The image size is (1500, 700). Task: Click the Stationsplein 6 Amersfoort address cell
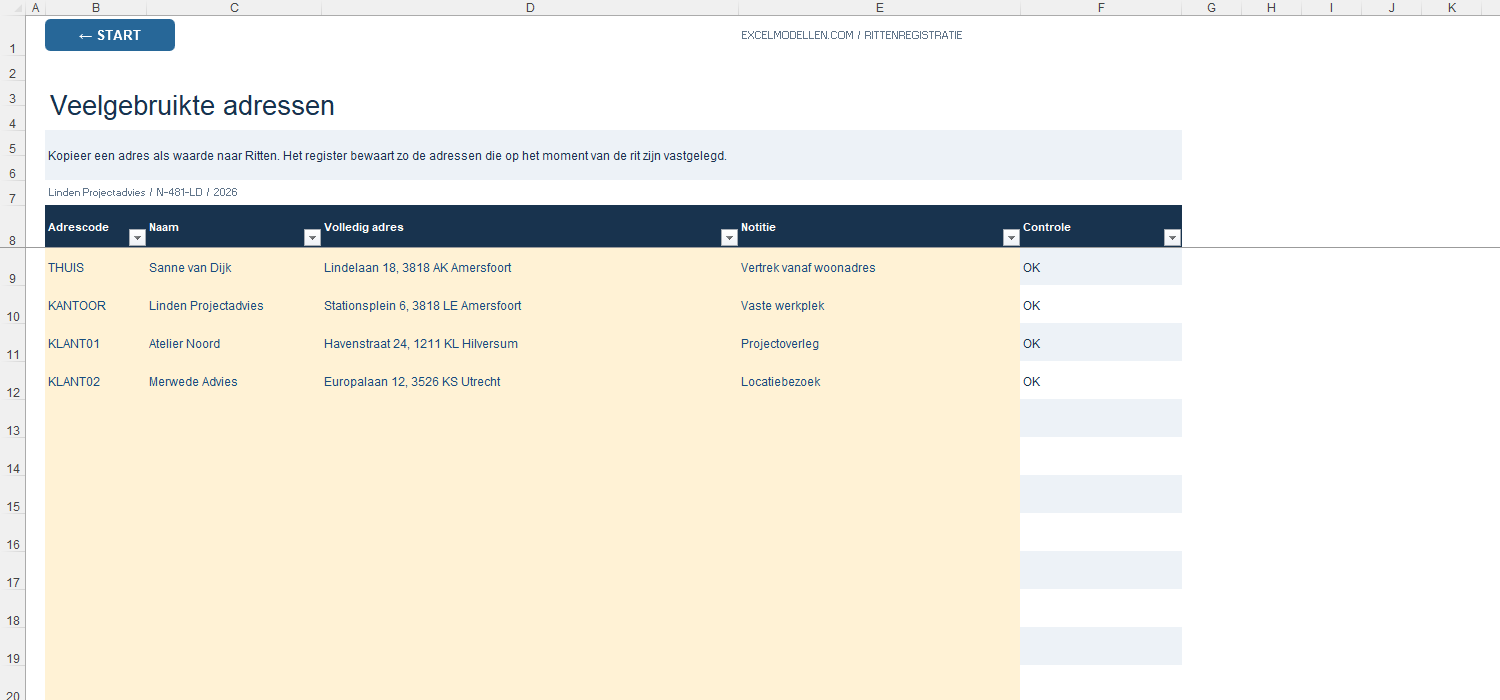[530, 305]
